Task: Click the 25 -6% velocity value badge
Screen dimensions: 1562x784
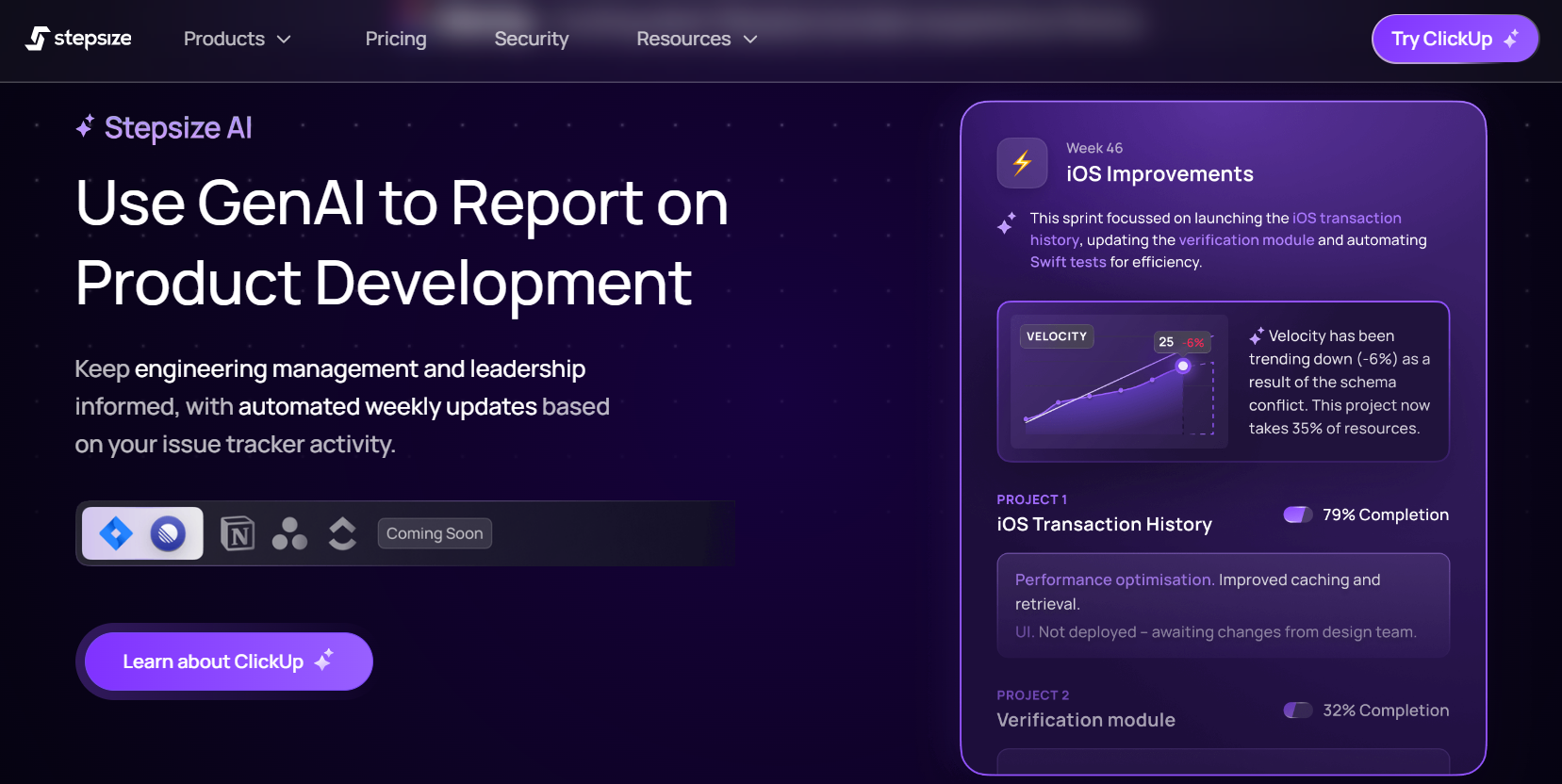Action: tap(1181, 342)
